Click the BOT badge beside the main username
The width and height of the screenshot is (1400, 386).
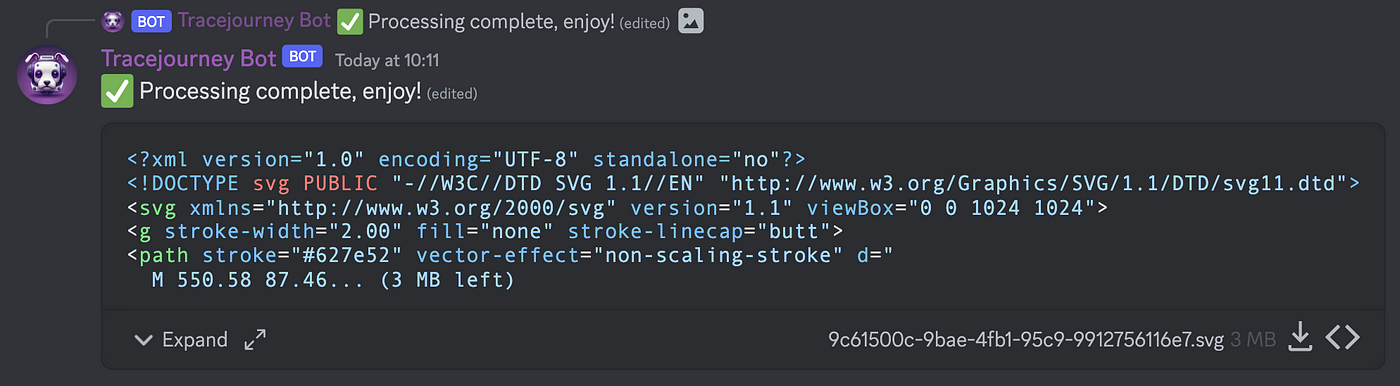pyautogui.click(x=302, y=57)
